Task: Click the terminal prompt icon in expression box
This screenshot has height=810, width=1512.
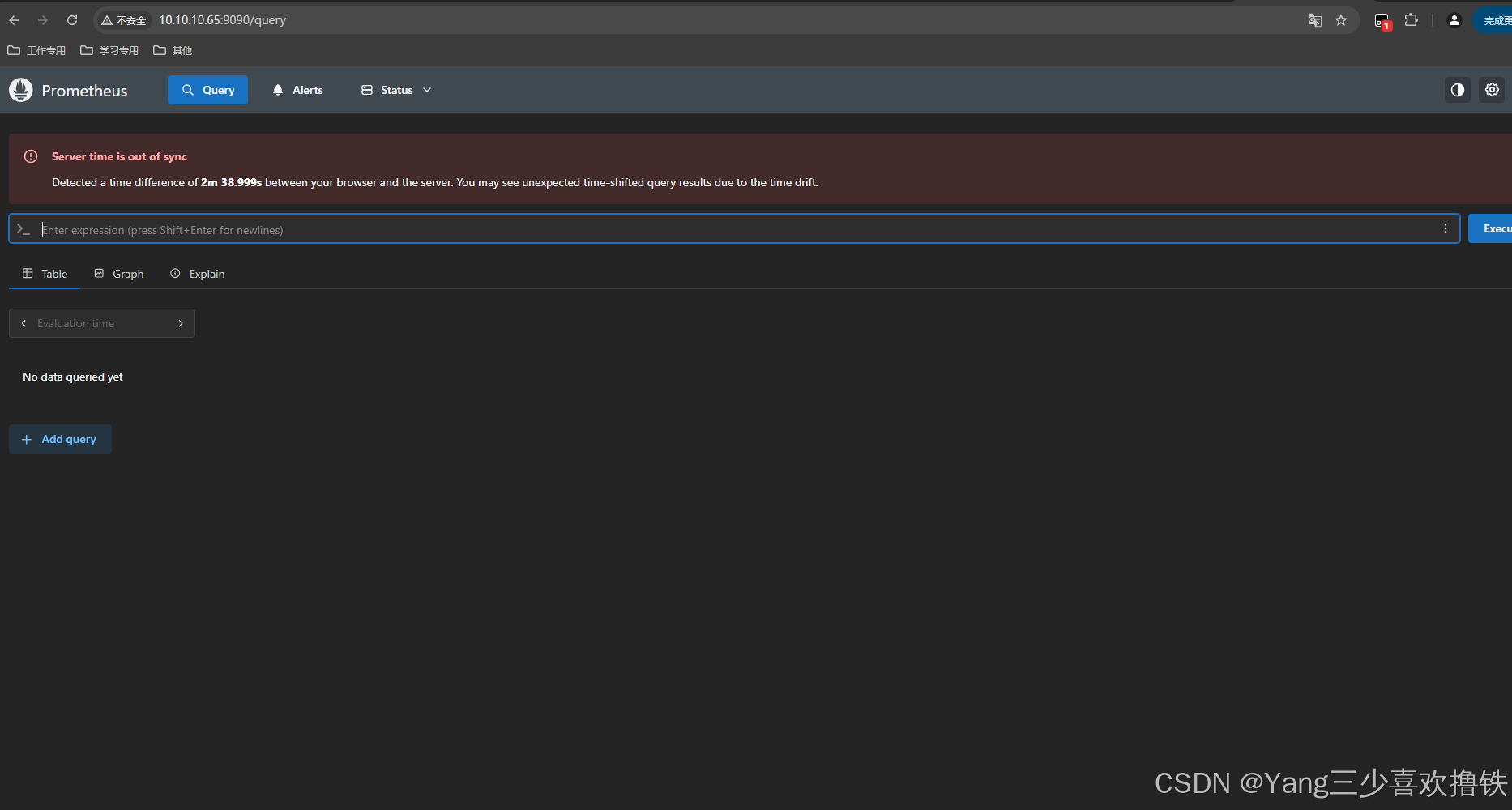Action: tap(23, 229)
